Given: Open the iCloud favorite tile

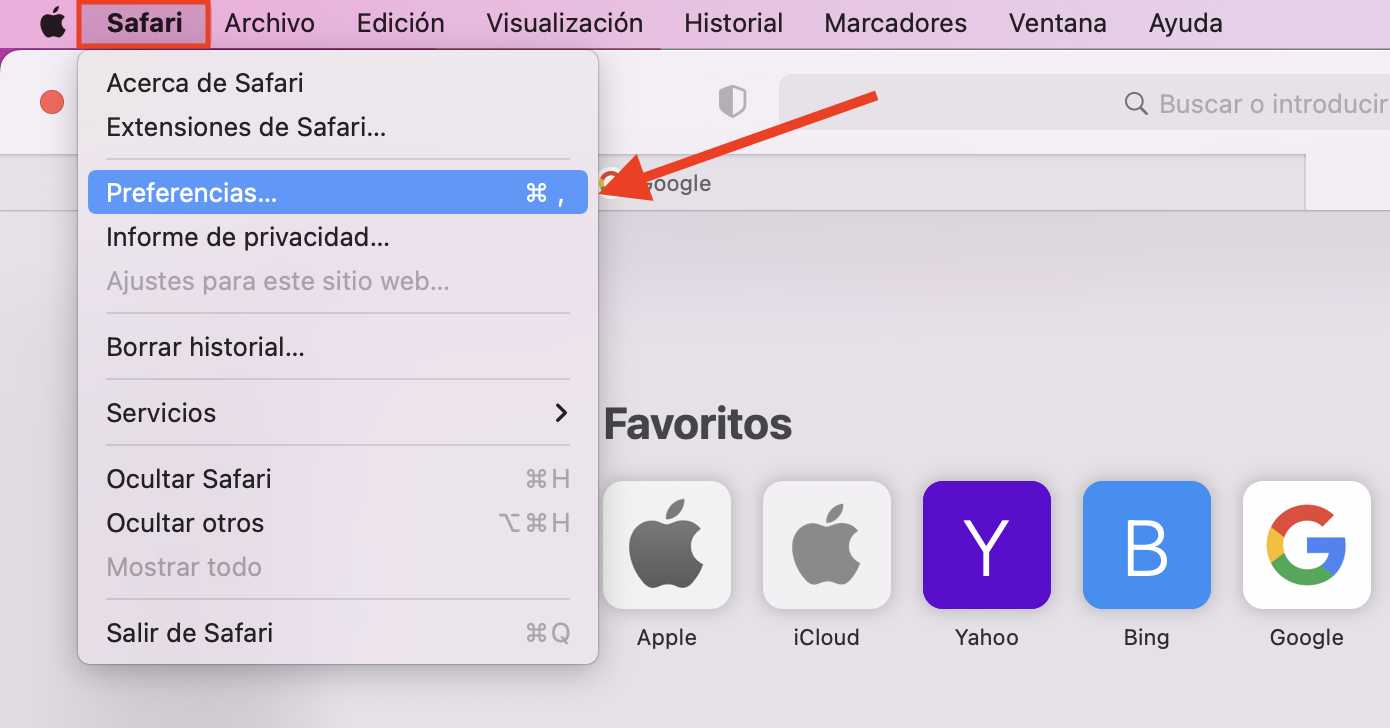Looking at the screenshot, I should 827,545.
